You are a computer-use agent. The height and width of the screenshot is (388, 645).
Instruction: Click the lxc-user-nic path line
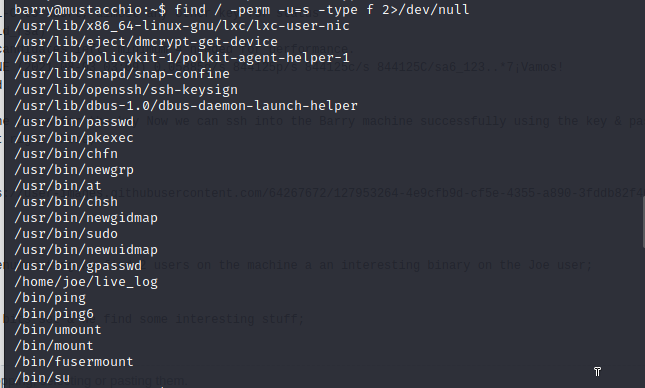click(182, 26)
